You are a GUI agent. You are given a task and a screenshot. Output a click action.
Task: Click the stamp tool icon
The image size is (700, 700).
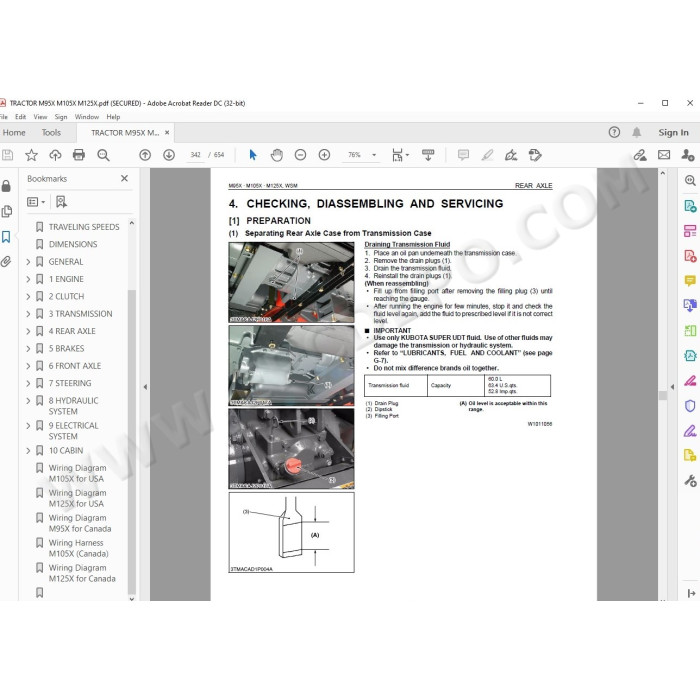[x=535, y=155]
